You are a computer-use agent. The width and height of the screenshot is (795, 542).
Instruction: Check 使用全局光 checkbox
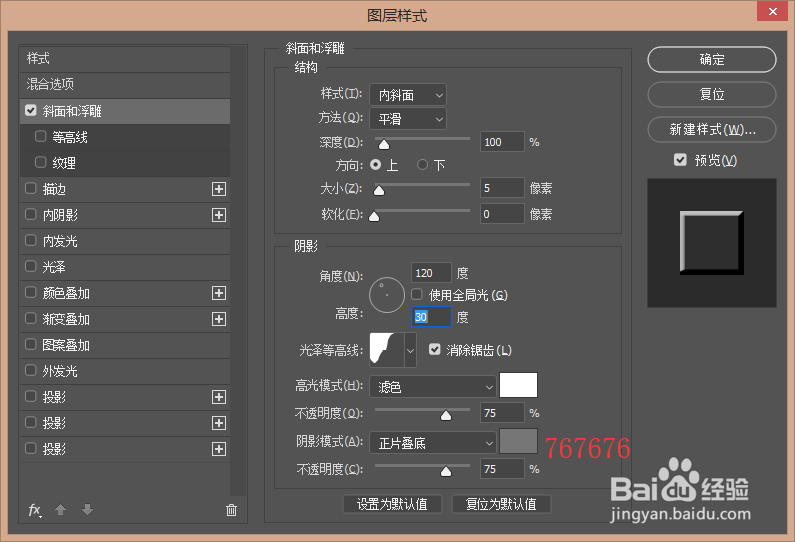pos(417,294)
